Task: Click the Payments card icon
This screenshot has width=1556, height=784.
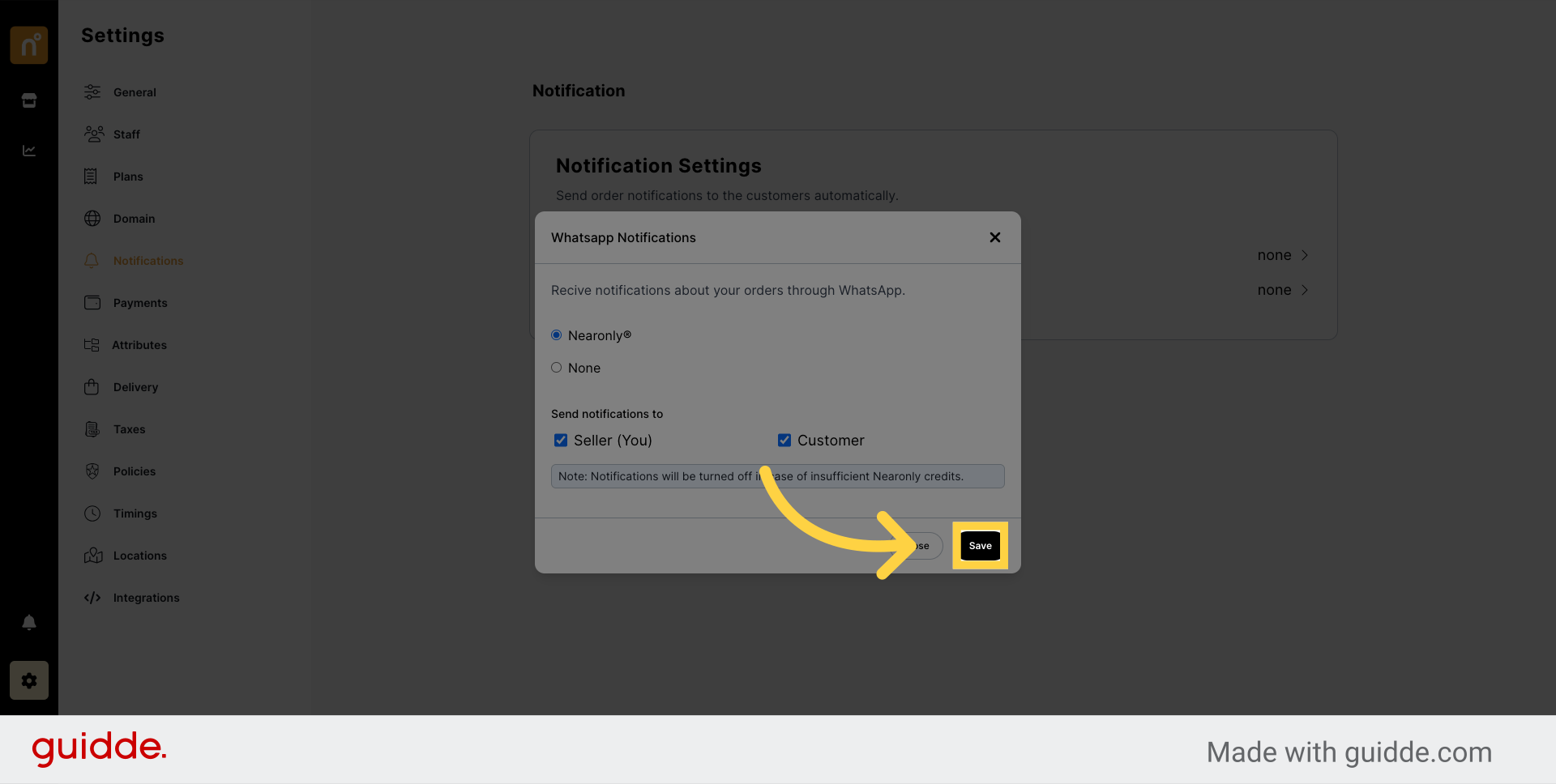Action: coord(92,303)
